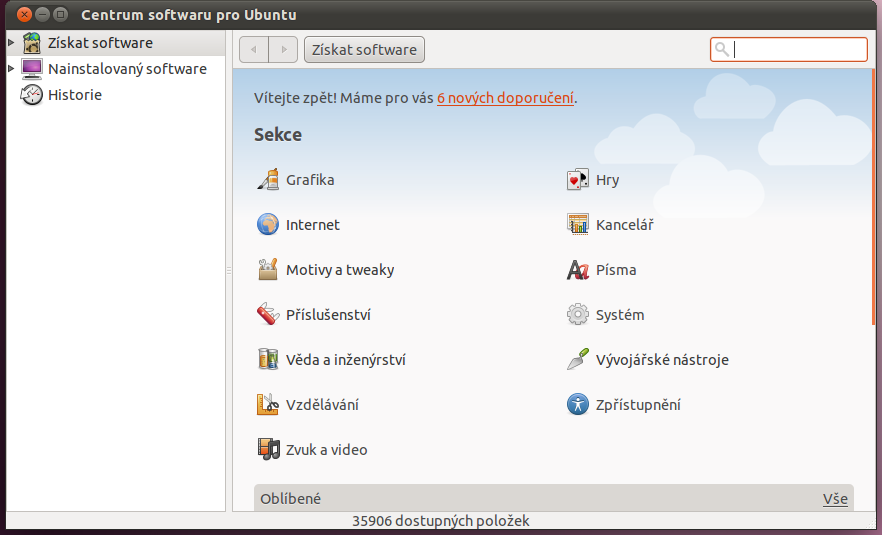882x535 pixels.
Task: Click the 35906 dostupných položek status text
Action: [440, 521]
